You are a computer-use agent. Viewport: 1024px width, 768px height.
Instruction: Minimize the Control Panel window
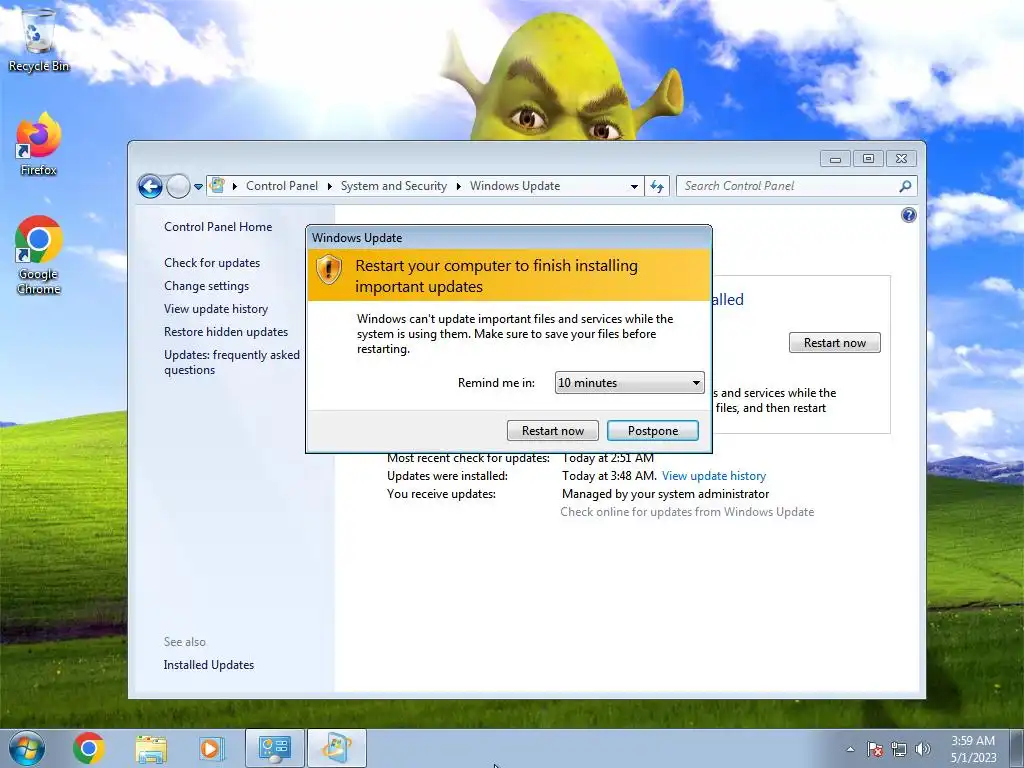point(835,159)
